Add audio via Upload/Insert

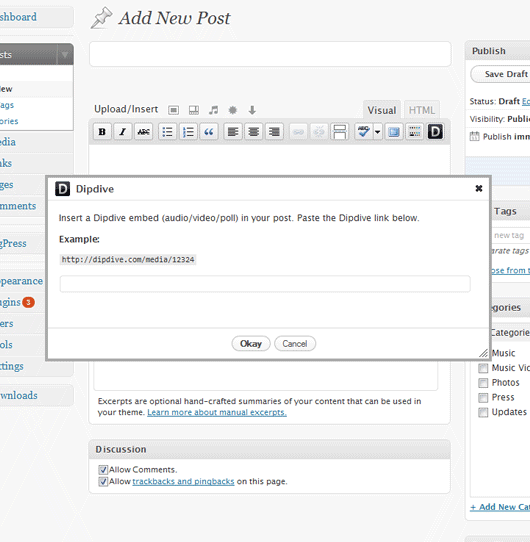(x=214, y=110)
